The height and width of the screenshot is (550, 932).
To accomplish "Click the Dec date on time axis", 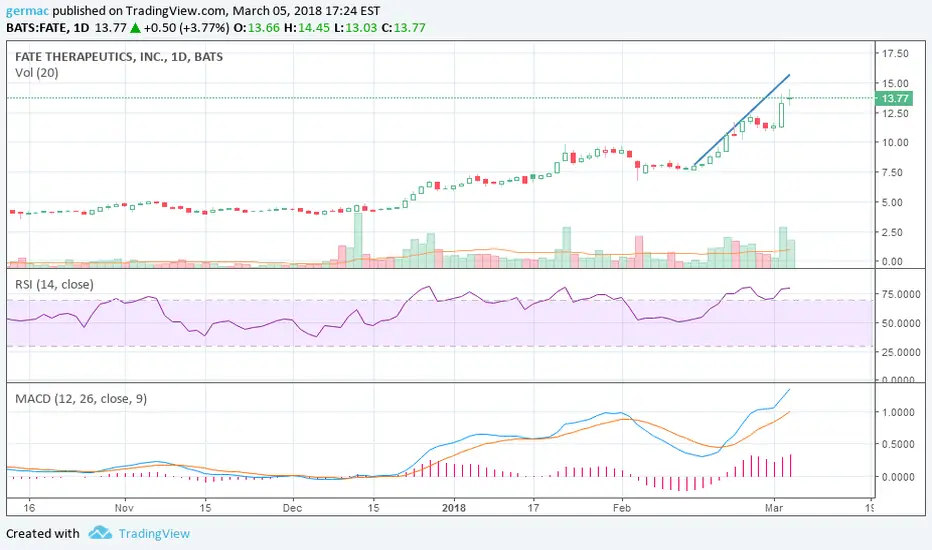I will [292, 508].
